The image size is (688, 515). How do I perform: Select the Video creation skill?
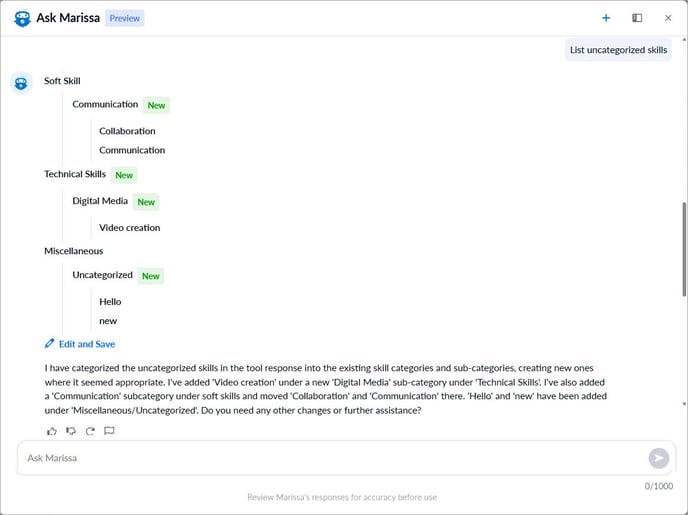(129, 228)
